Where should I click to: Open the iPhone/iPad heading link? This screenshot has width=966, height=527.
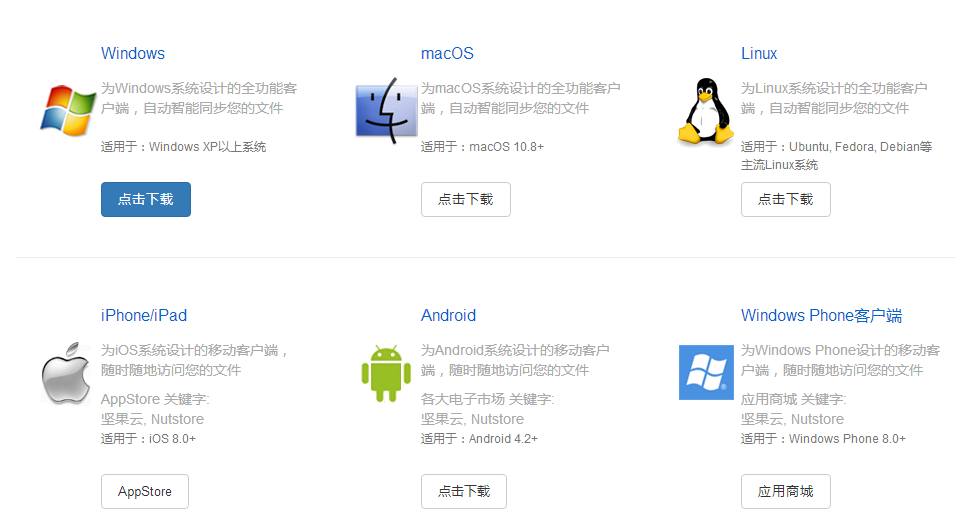coord(144,316)
